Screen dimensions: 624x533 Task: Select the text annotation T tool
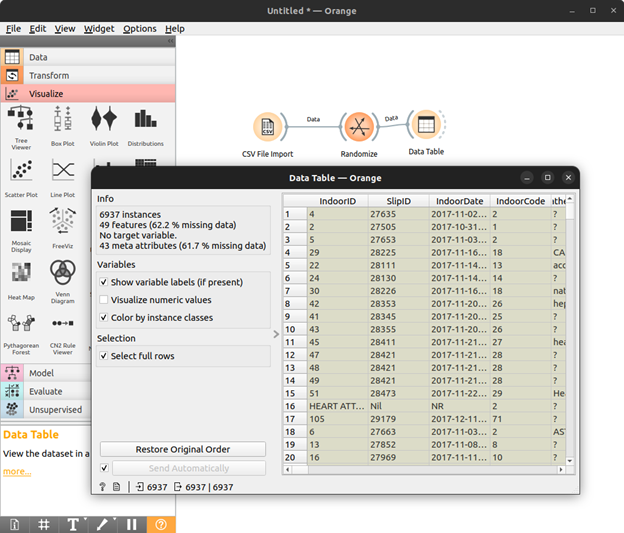point(73,525)
